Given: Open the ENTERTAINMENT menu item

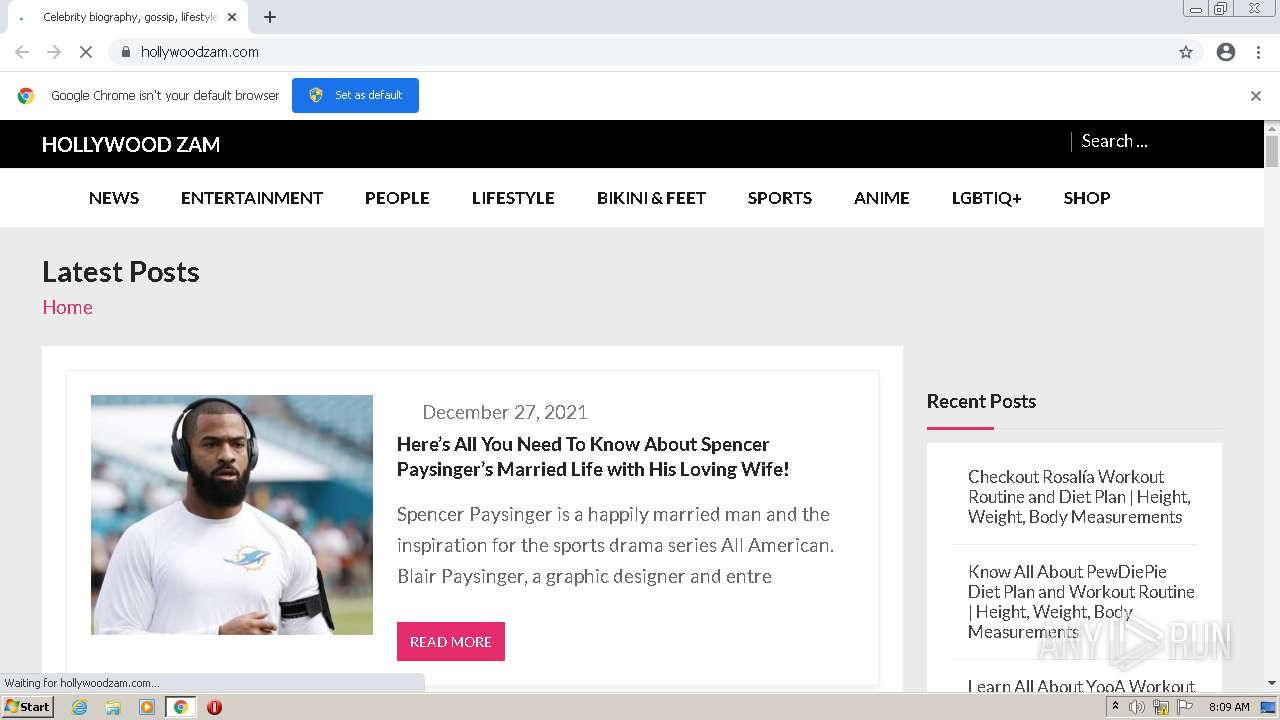Looking at the screenshot, I should pyautogui.click(x=252, y=198).
